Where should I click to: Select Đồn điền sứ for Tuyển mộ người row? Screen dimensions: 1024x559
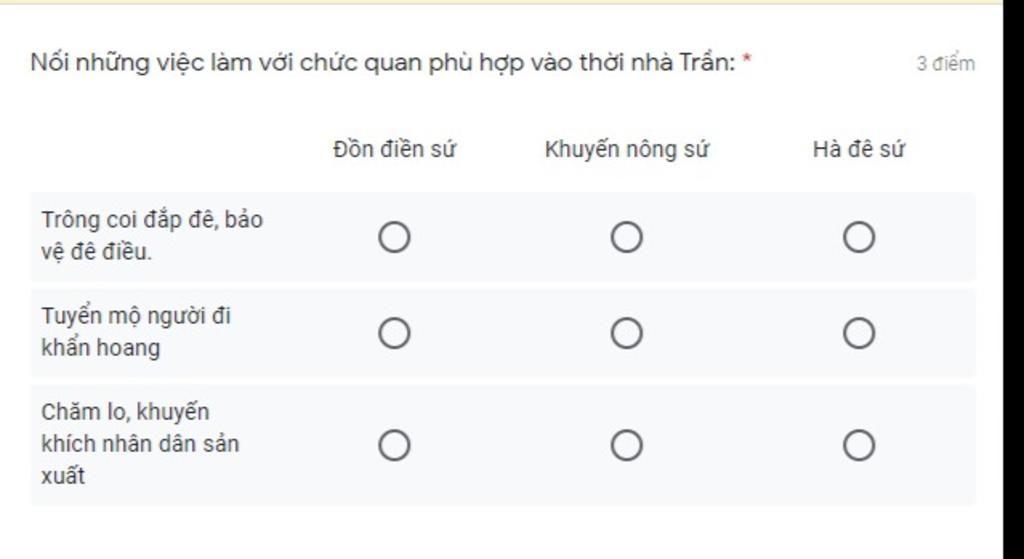[x=394, y=333]
